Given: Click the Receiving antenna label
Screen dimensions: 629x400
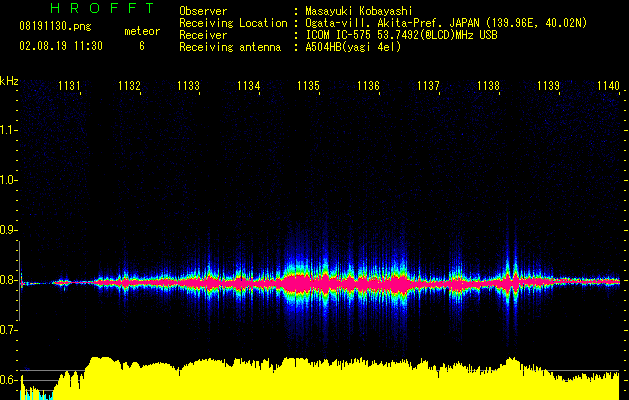Looking at the screenshot, I should (x=230, y=47).
